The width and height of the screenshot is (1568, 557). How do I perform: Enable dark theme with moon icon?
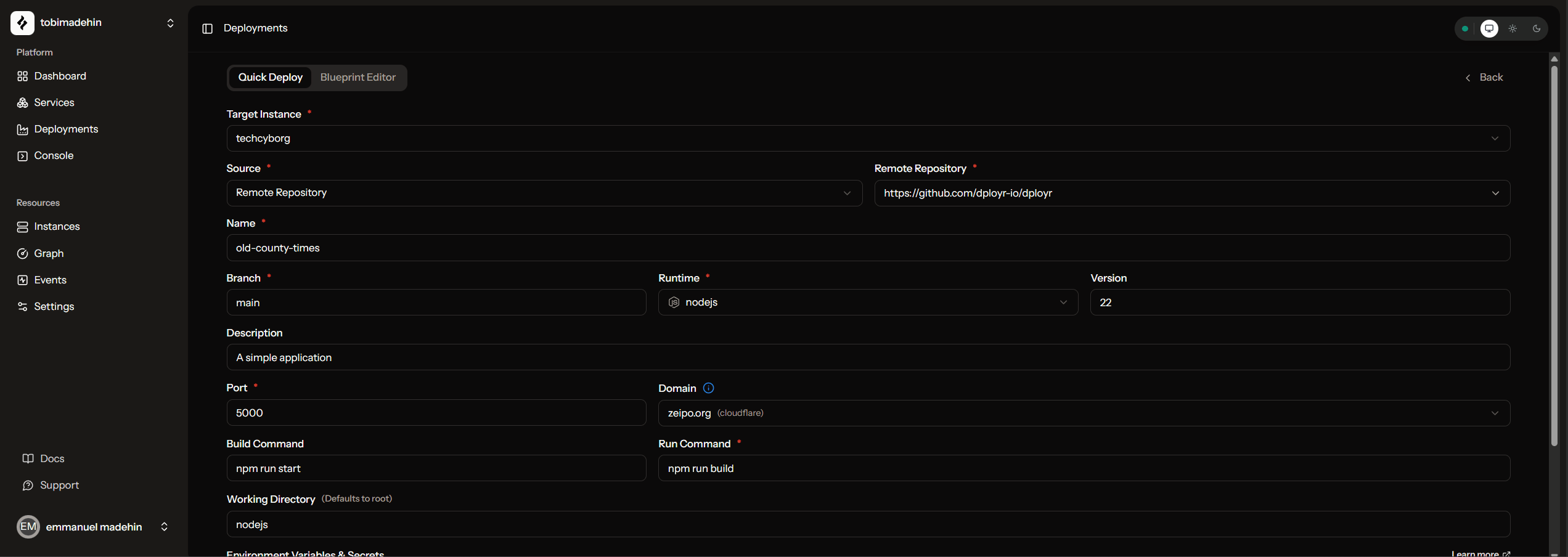[1537, 28]
